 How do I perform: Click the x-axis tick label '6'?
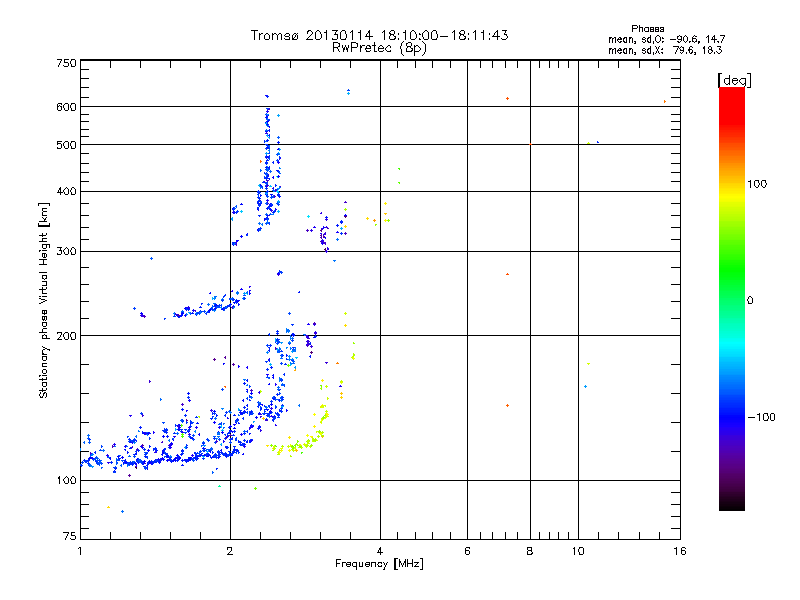coord(467,551)
